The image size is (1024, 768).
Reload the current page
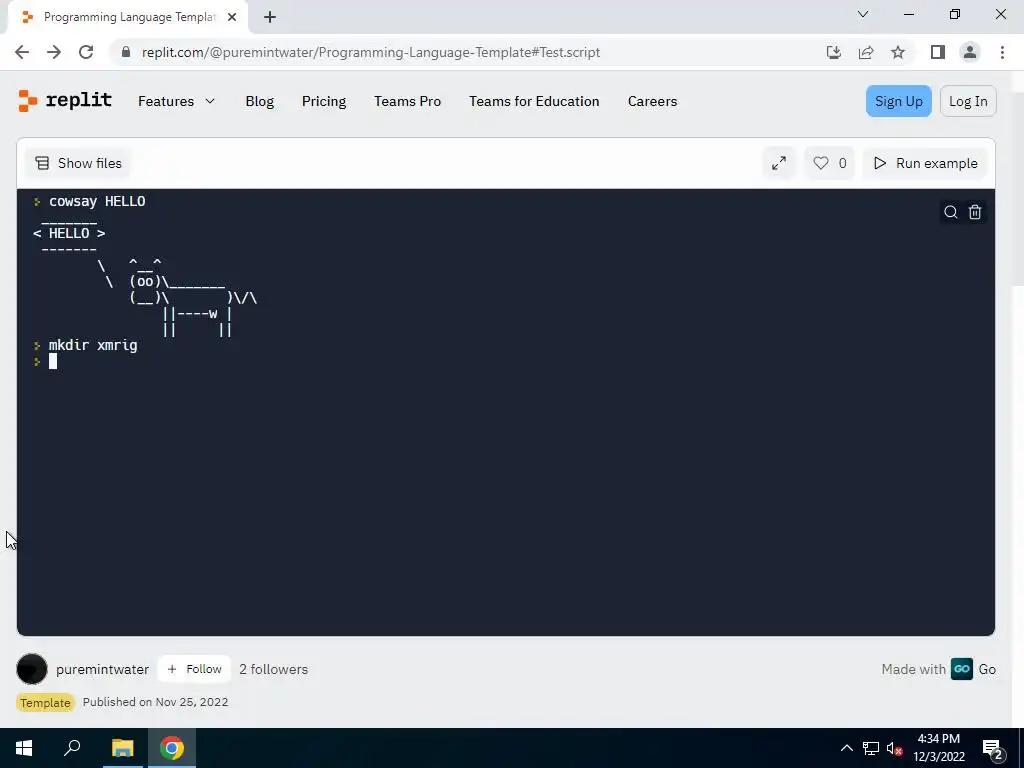pos(86,52)
